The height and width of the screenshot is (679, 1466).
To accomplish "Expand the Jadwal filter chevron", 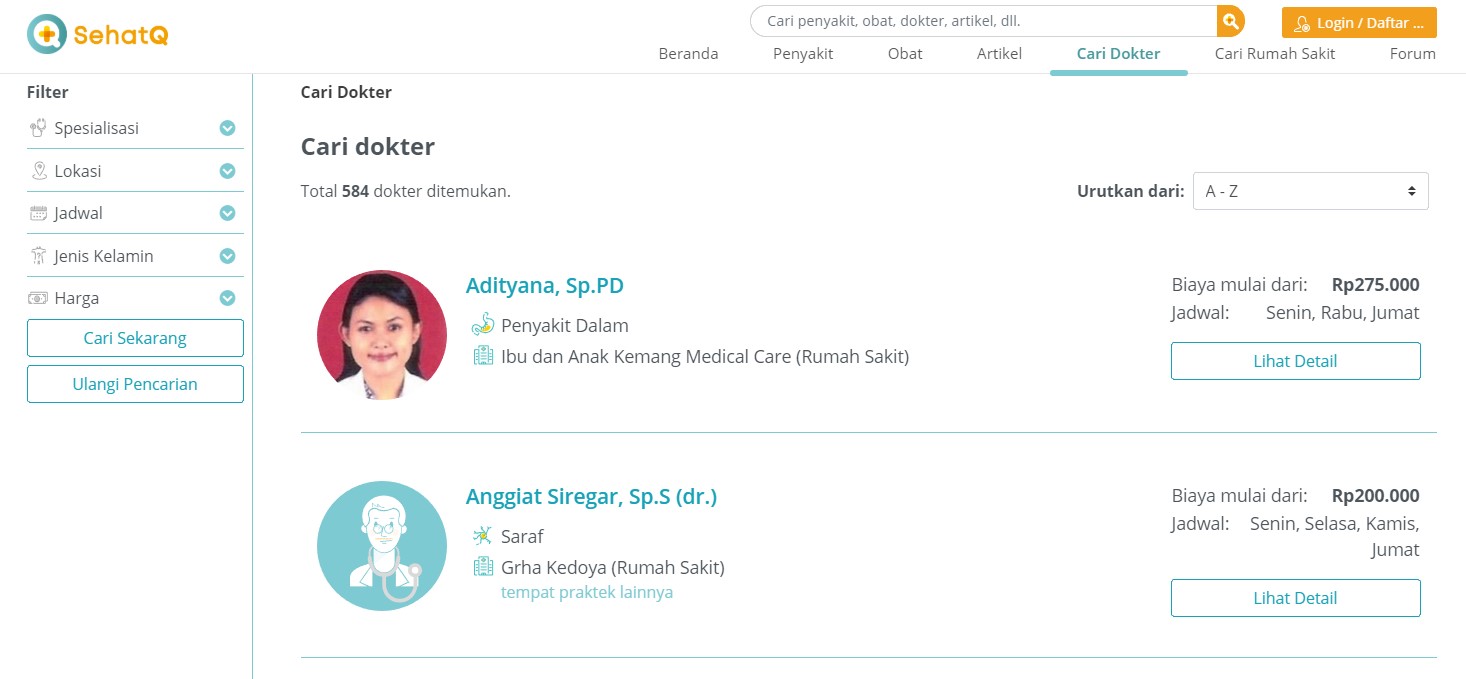I will [227, 213].
